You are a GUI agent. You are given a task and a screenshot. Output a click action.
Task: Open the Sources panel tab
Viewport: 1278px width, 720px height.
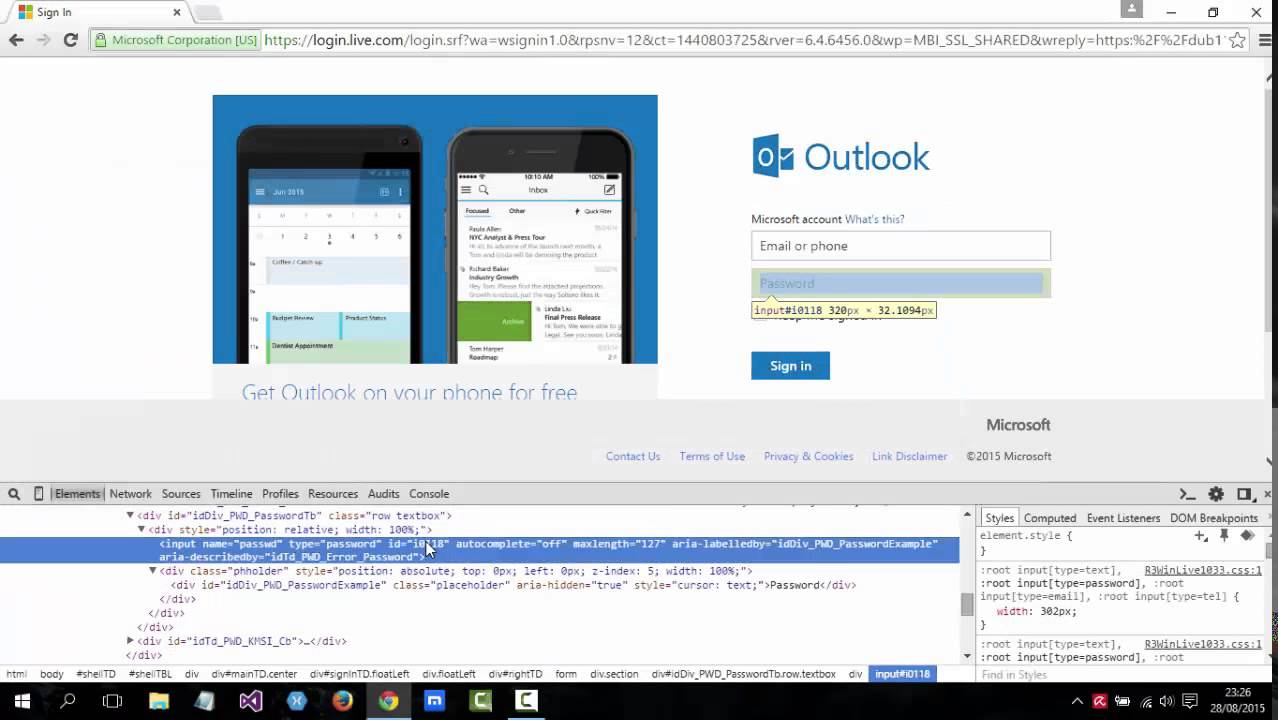[181, 494]
